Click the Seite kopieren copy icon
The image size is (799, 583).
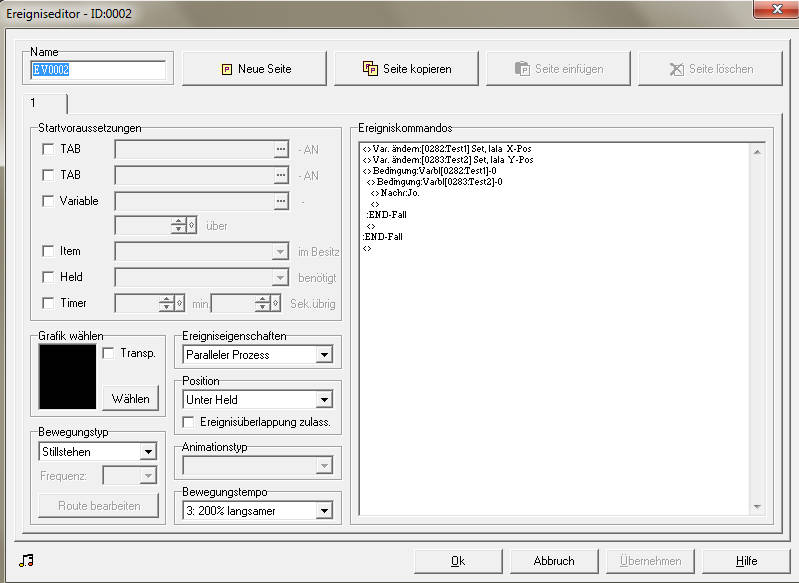tap(370, 68)
